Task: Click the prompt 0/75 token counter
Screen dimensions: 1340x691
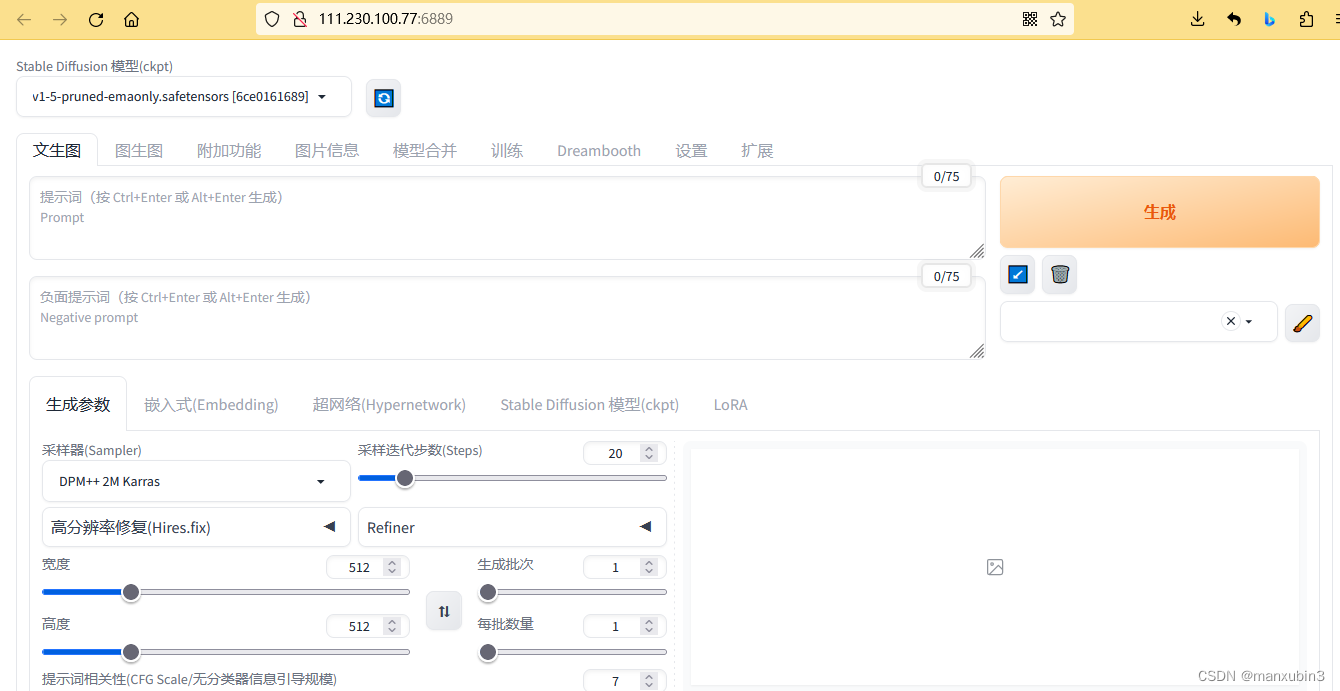Action: pos(946,176)
